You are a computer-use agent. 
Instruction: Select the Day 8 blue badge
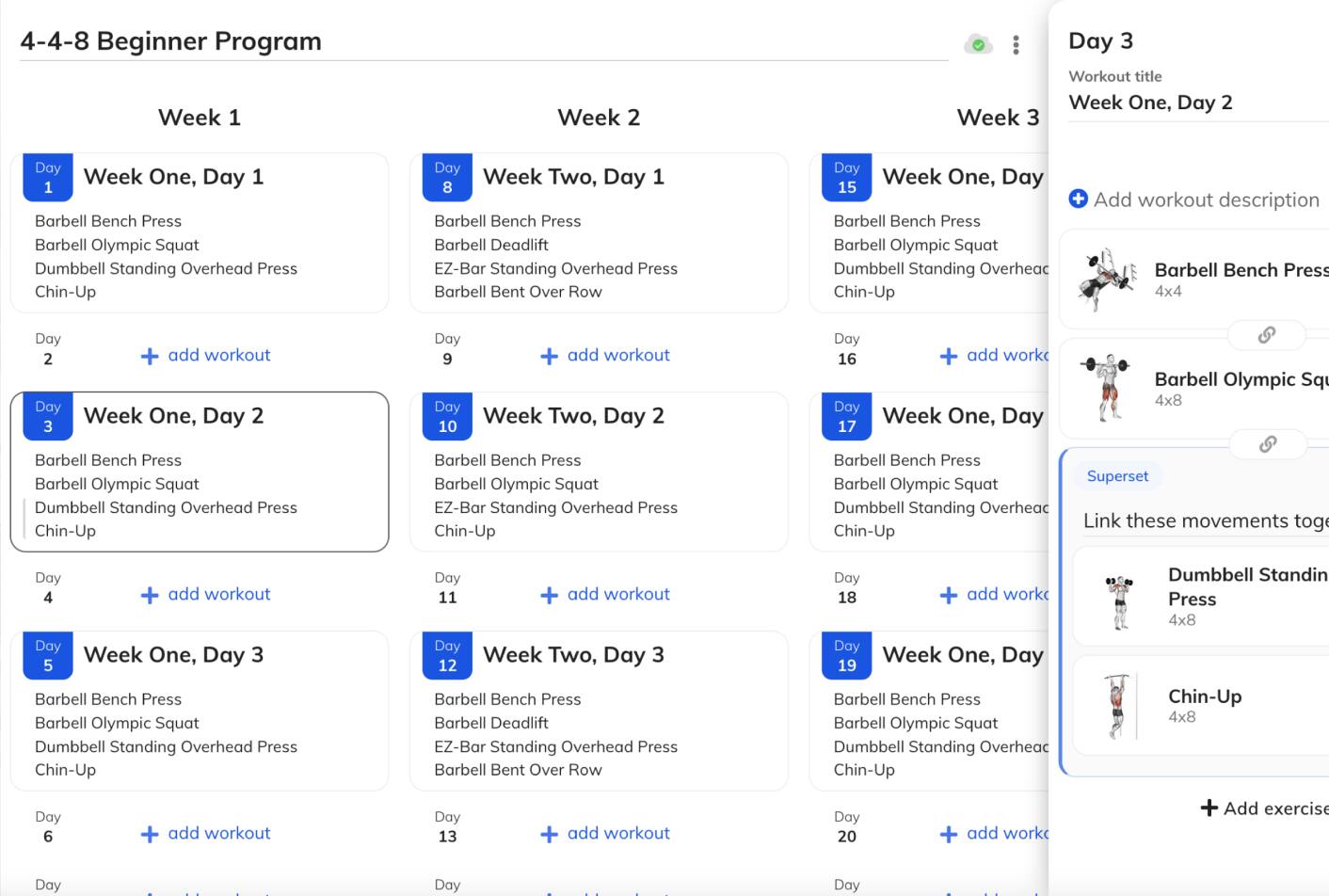447,177
